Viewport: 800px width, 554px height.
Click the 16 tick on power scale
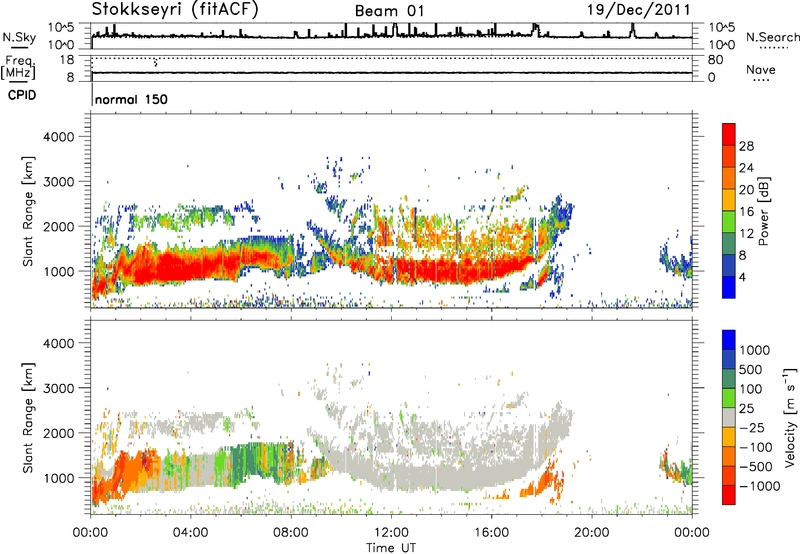[746, 212]
